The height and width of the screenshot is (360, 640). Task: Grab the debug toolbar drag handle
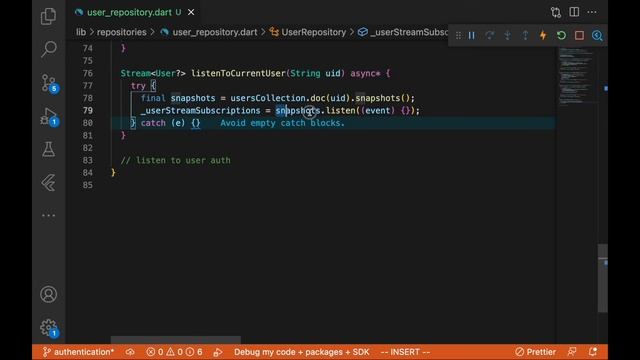458,36
